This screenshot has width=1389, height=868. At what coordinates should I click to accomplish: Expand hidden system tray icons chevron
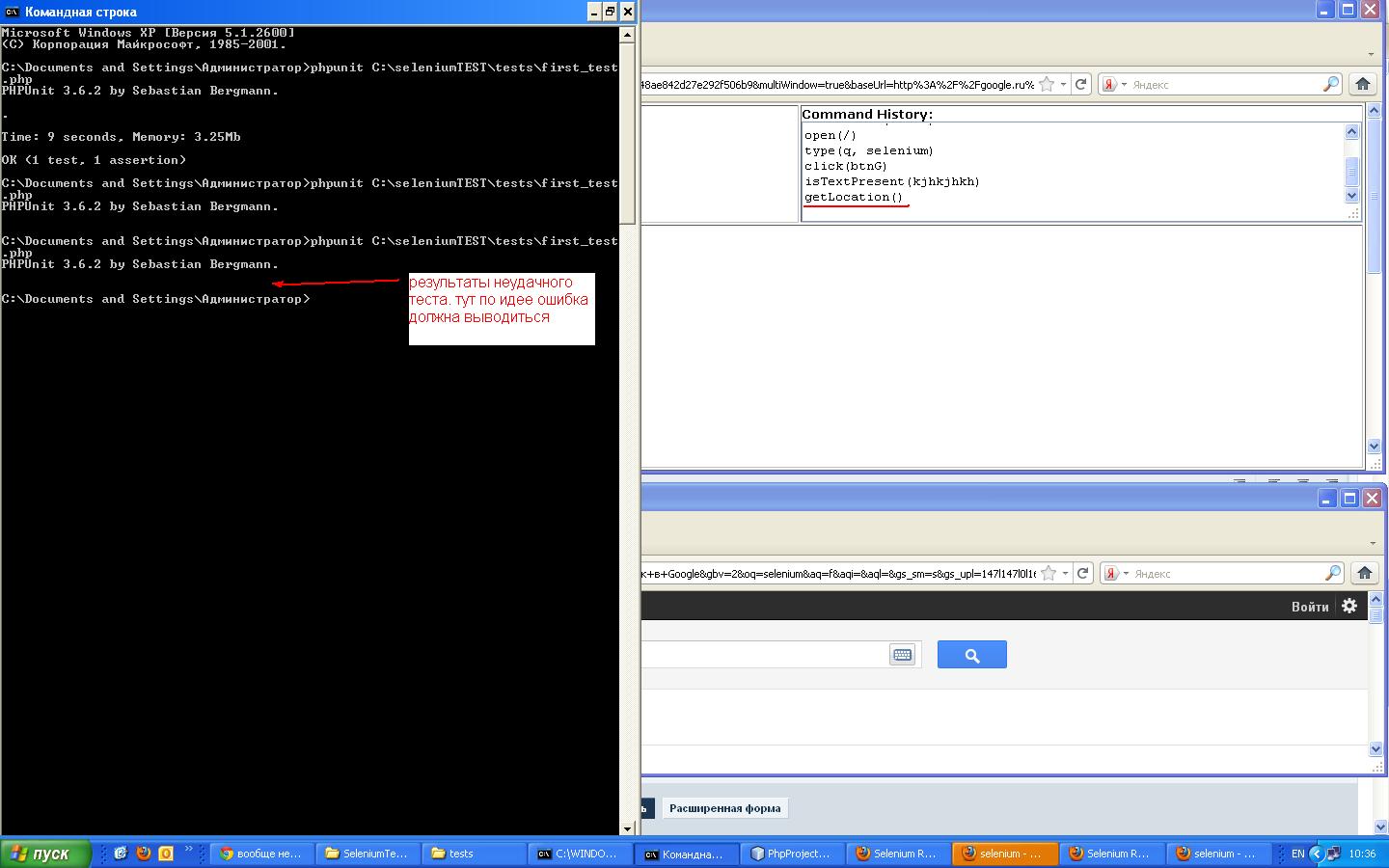coord(1316,854)
